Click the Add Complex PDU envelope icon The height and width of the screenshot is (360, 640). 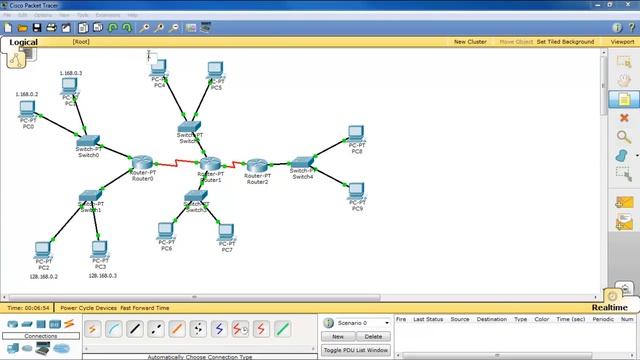(x=624, y=222)
